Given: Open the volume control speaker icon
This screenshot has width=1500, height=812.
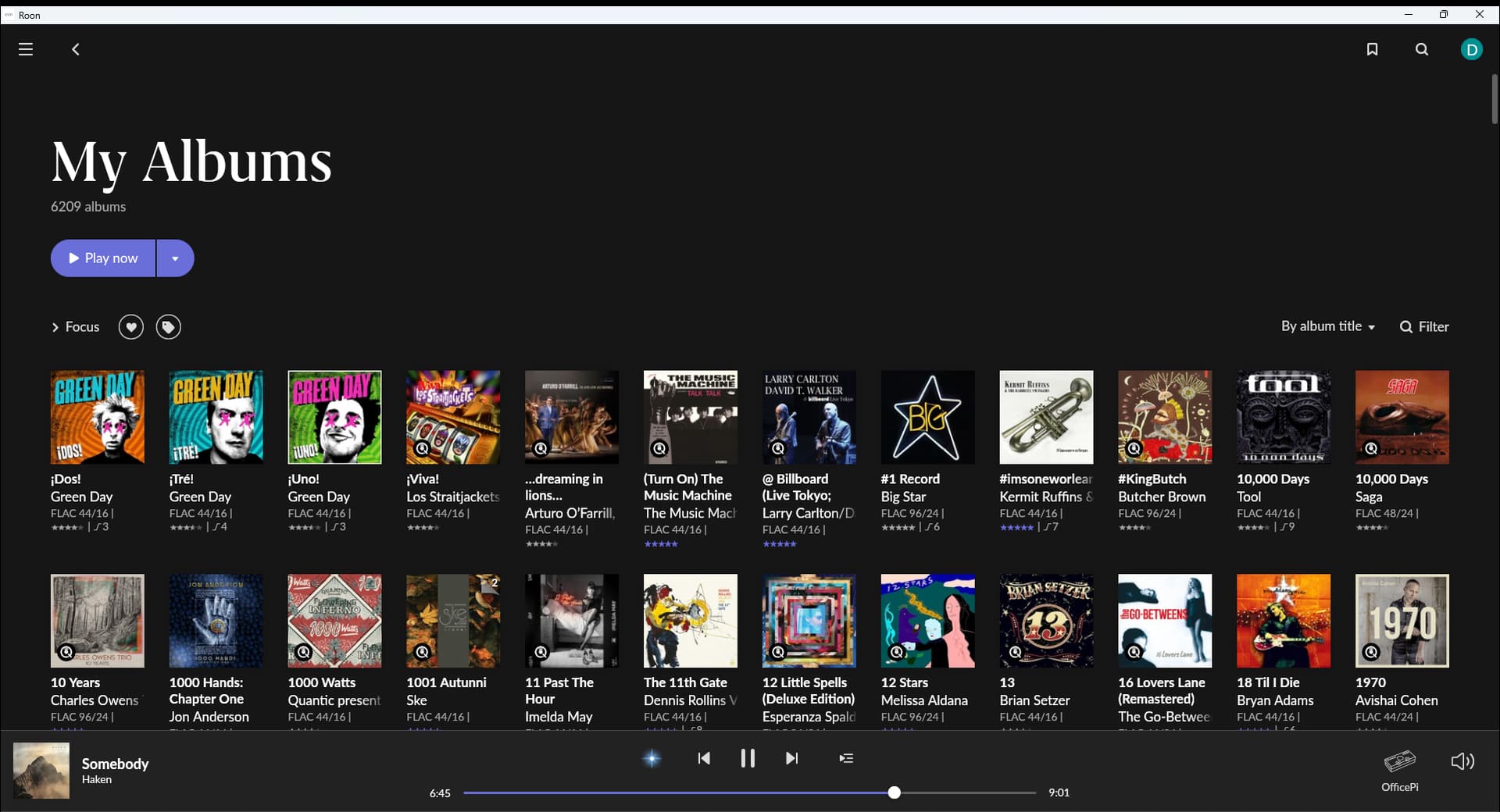Looking at the screenshot, I should [1462, 761].
